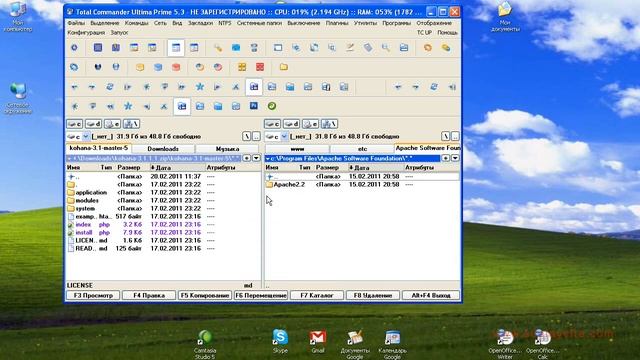Go to parent directory in the right panel
640x360 pixels.
pyautogui.click(x=455, y=136)
